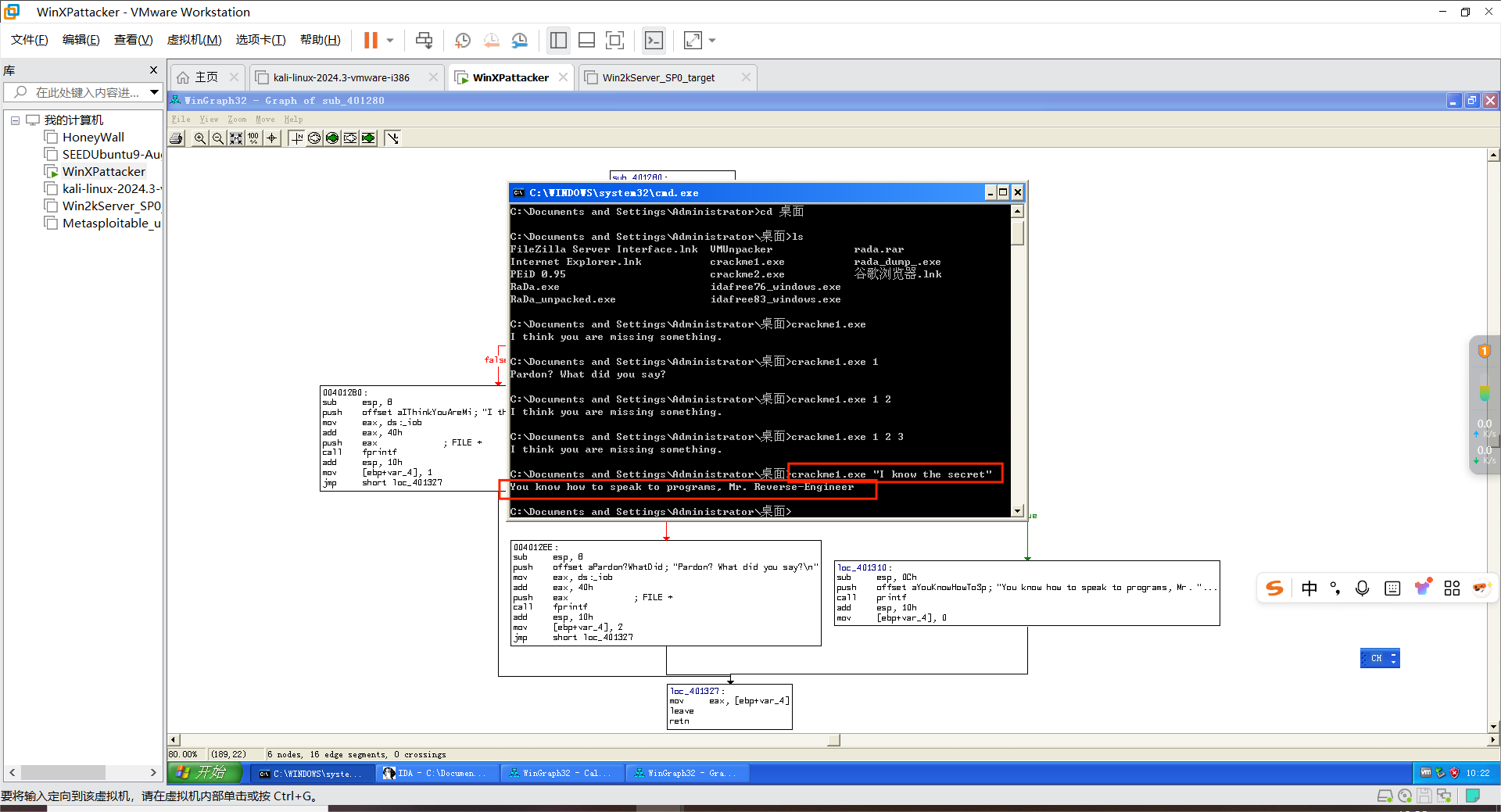This screenshot has width=1501, height=812.
Task: Click the WinGraph32 zoom out magnifier
Action: point(218,138)
